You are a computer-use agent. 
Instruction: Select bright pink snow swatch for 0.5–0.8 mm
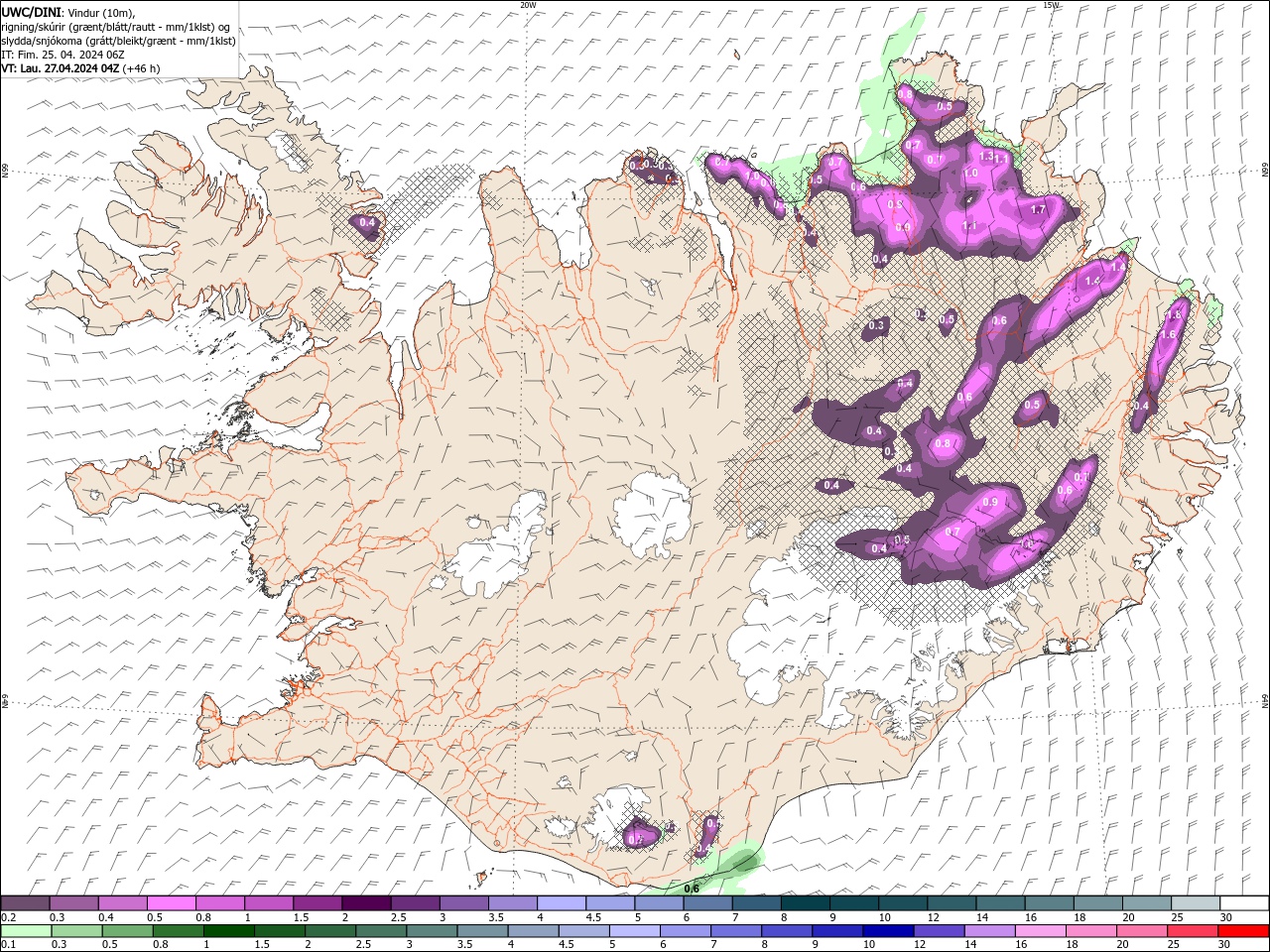(x=171, y=903)
